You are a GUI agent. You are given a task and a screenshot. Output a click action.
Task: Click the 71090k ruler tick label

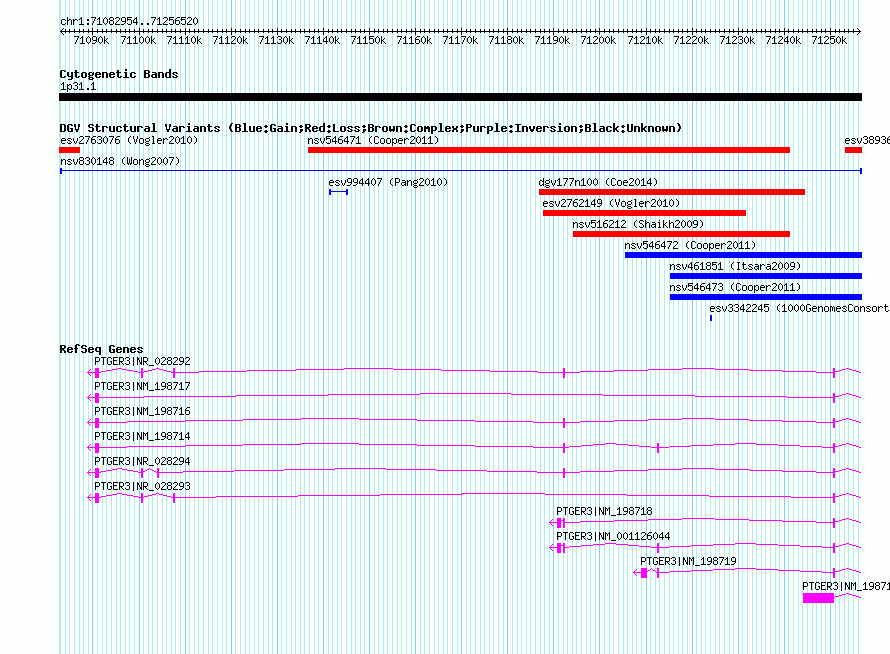[x=91, y=40]
